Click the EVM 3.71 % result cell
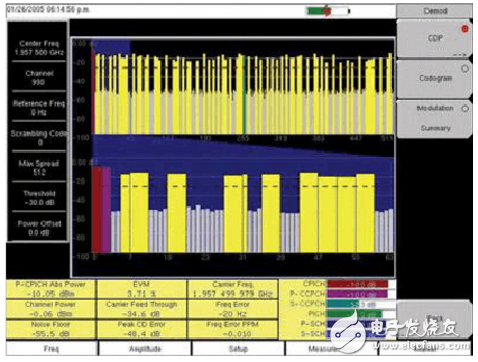This screenshot has width=478, height=362. [142, 289]
